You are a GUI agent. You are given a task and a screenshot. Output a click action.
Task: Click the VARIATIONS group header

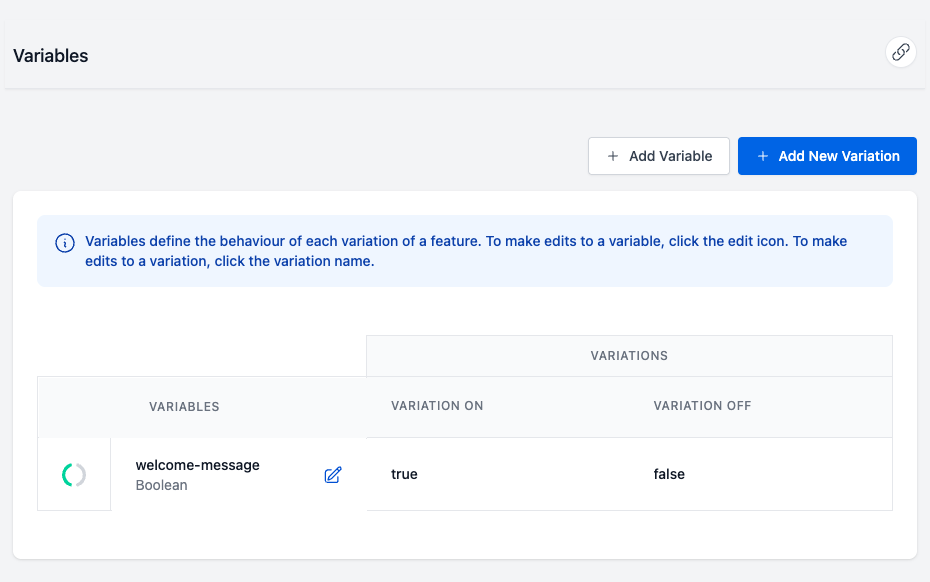[x=629, y=356]
